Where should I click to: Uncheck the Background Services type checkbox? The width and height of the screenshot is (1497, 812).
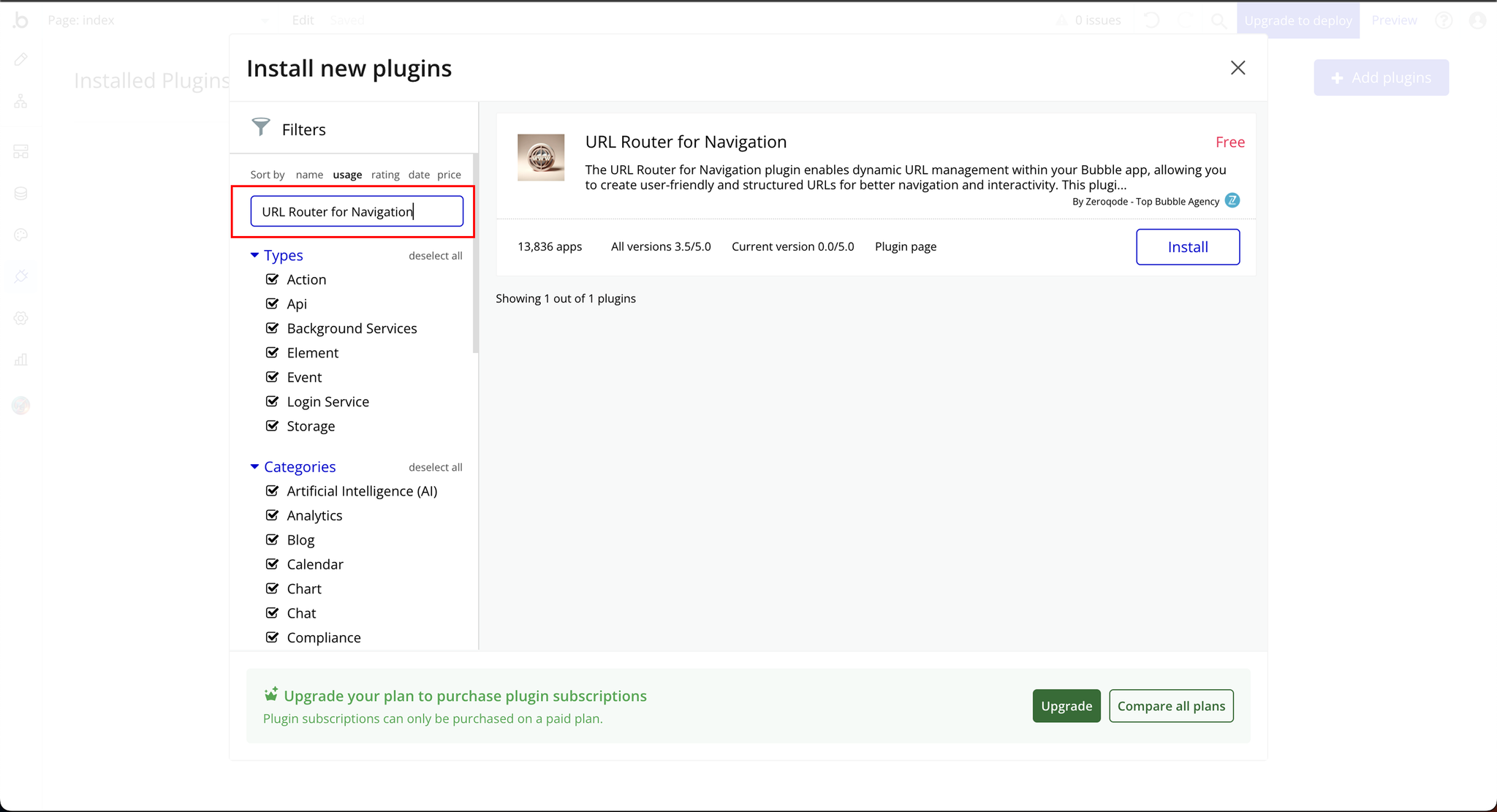pos(272,328)
